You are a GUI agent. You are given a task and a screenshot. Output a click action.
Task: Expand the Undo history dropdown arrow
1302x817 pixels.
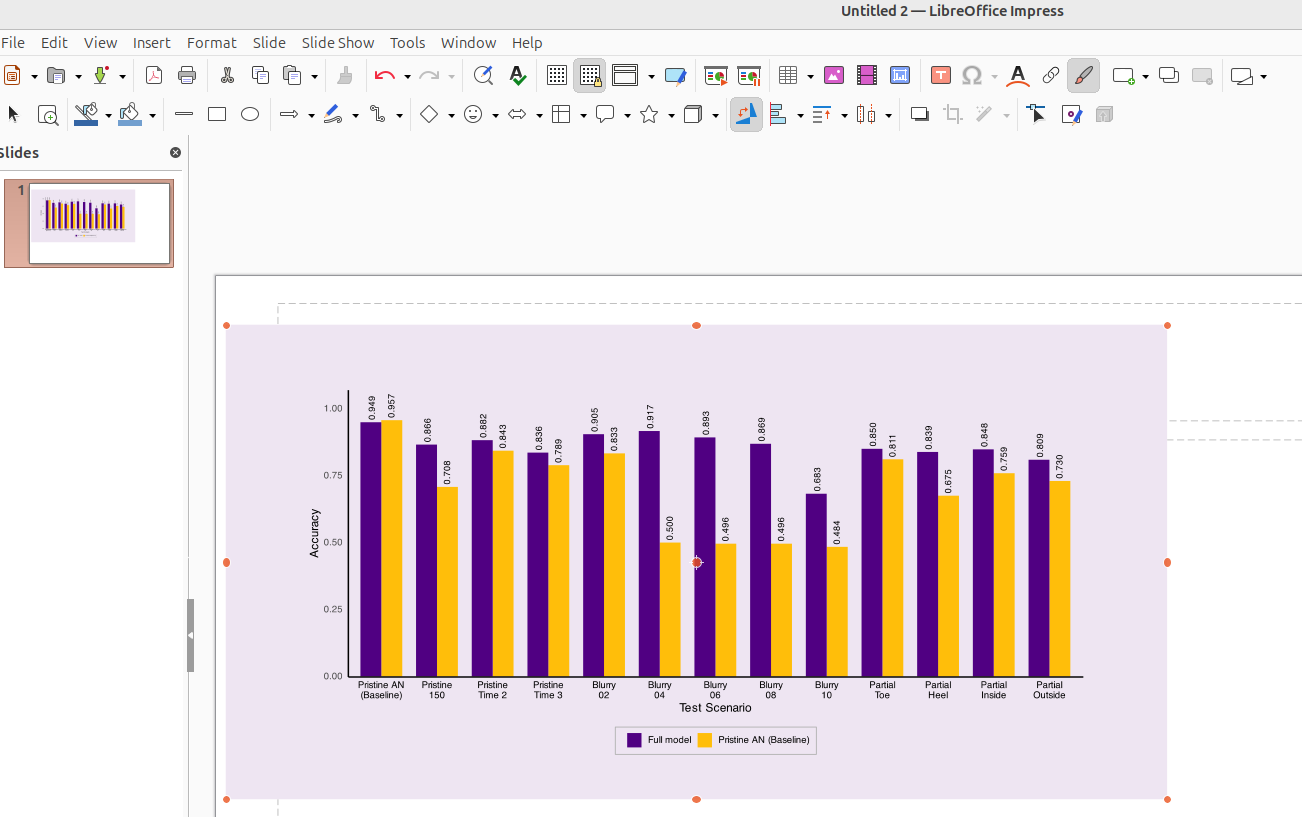pos(407,76)
